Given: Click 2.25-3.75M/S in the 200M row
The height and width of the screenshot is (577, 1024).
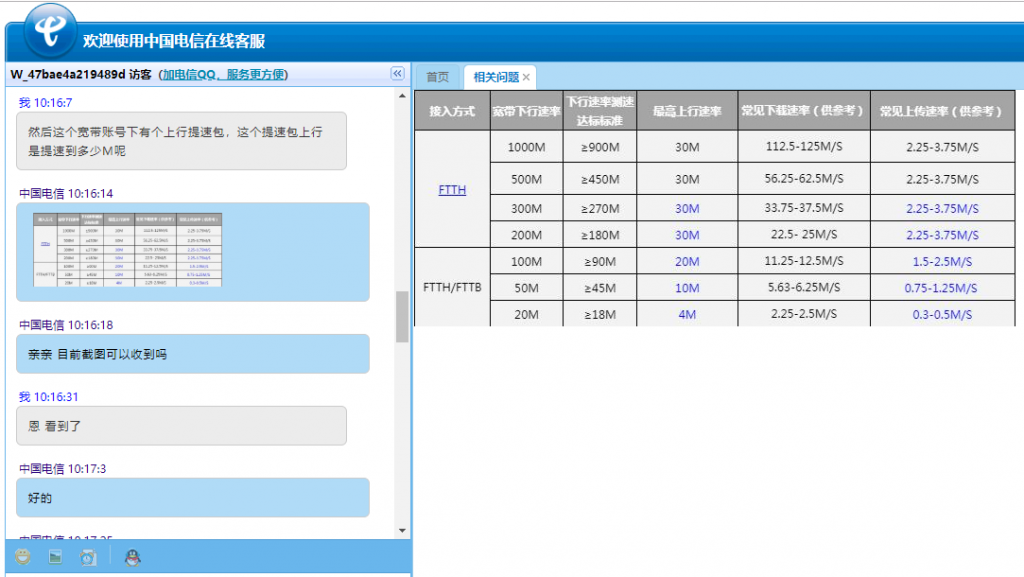Looking at the screenshot, I should (x=942, y=235).
